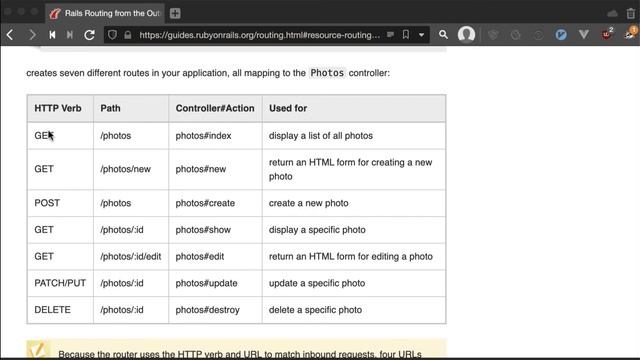
Task: Click the DELETE verb cell
Action: coord(60,310)
